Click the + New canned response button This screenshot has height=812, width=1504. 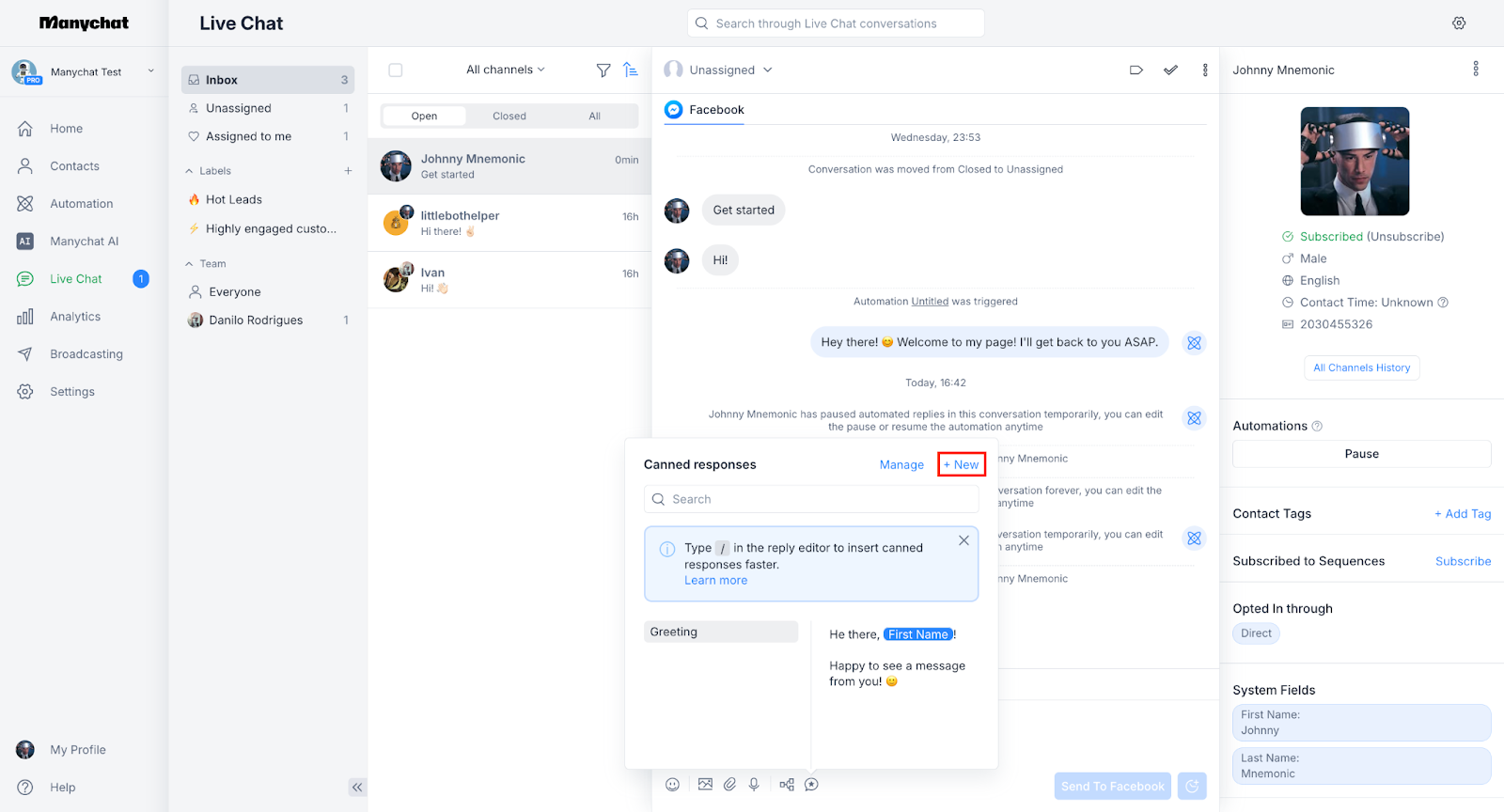[x=962, y=465]
